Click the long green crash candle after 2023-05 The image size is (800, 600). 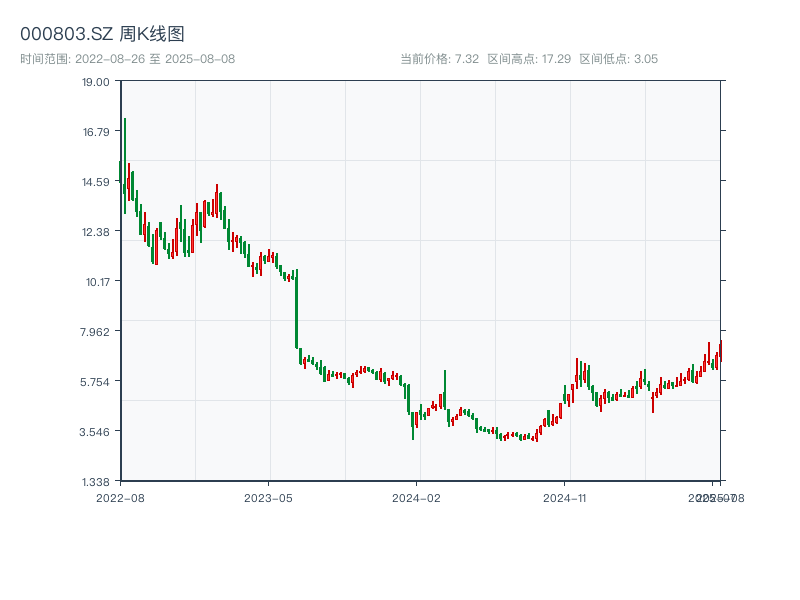(x=297, y=310)
